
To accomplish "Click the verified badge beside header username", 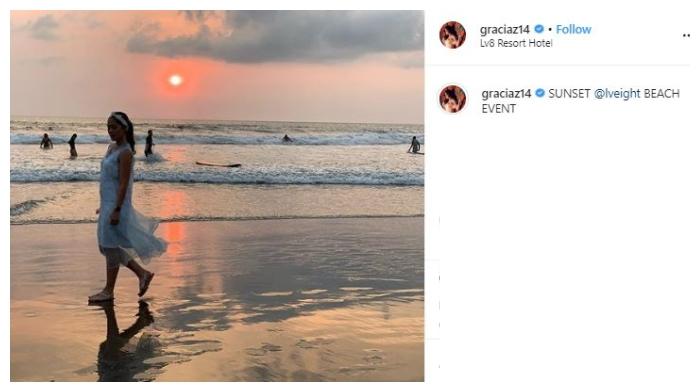I will 539,29.
